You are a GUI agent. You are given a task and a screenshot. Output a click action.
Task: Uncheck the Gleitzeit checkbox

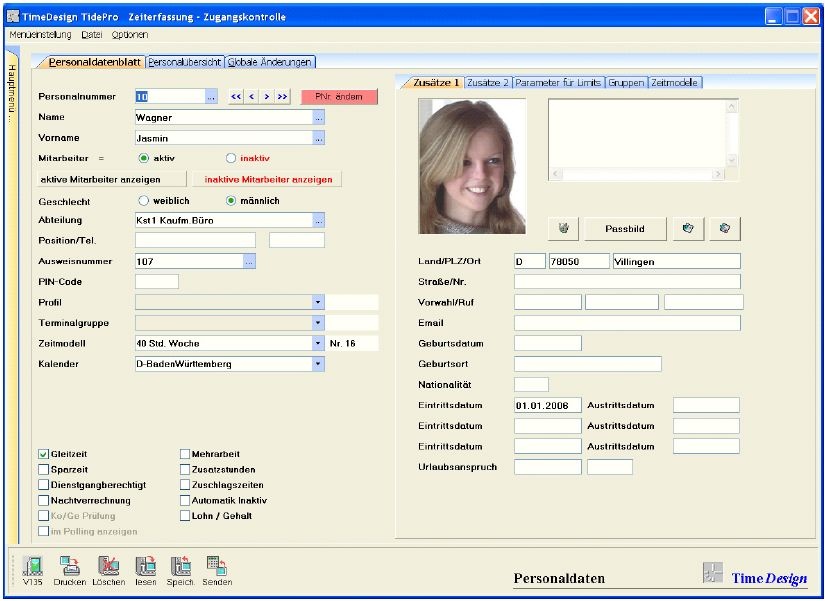pyautogui.click(x=44, y=454)
